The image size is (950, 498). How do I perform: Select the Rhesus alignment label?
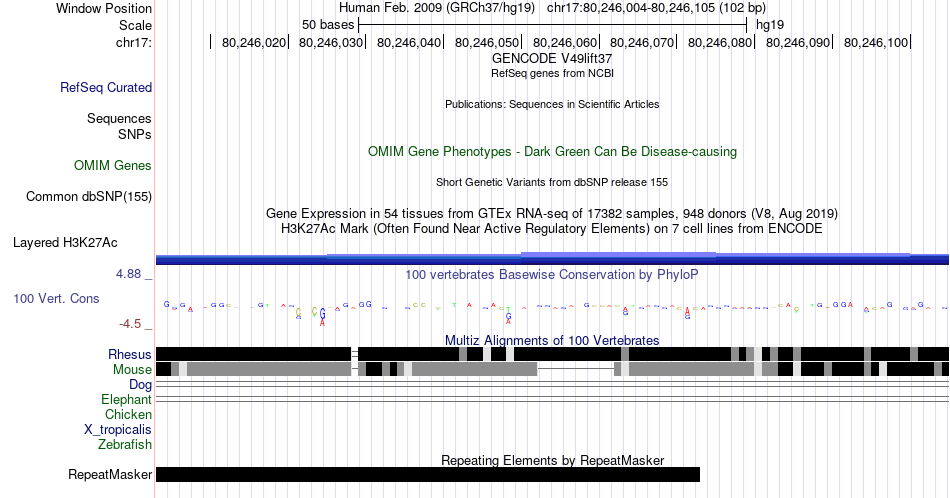130,354
